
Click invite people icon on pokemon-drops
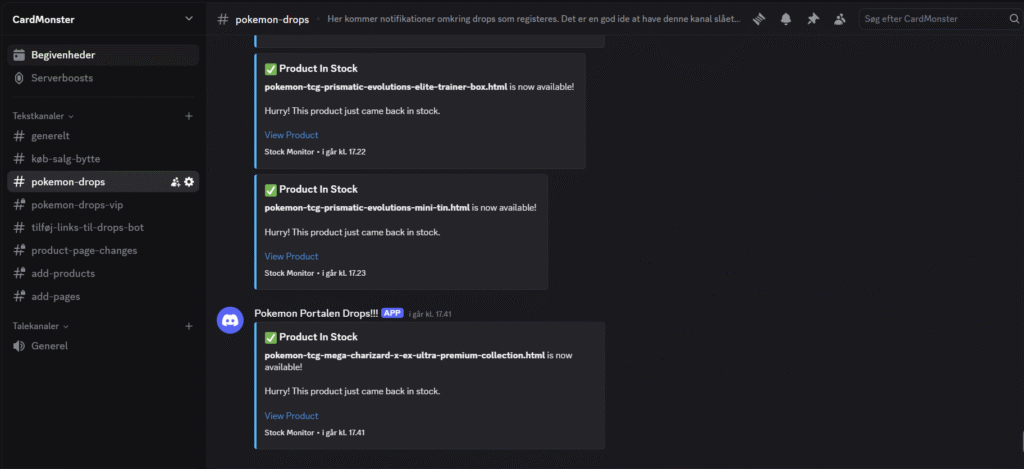pyautogui.click(x=175, y=182)
